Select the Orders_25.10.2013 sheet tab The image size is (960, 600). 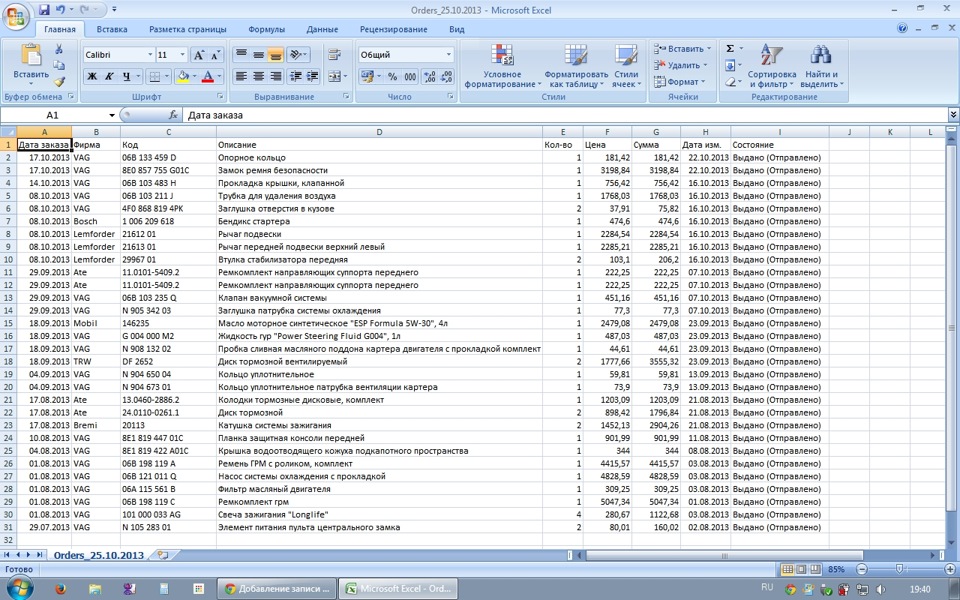pyautogui.click(x=99, y=554)
